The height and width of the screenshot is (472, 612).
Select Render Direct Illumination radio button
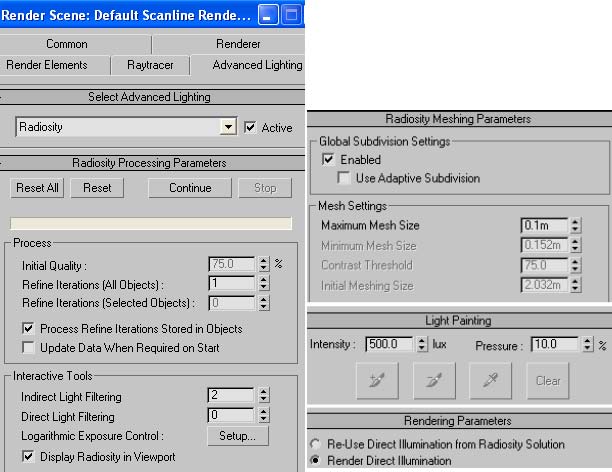(315, 461)
